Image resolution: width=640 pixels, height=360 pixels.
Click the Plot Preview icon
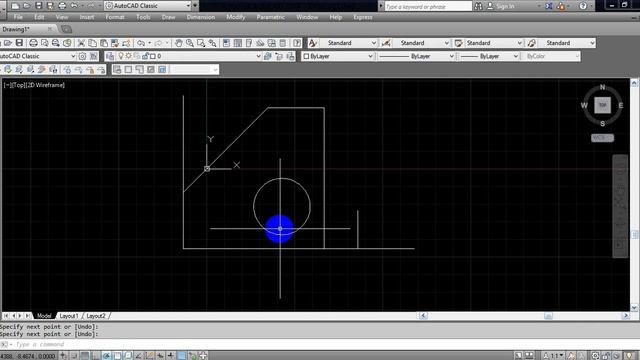click(x=44, y=43)
